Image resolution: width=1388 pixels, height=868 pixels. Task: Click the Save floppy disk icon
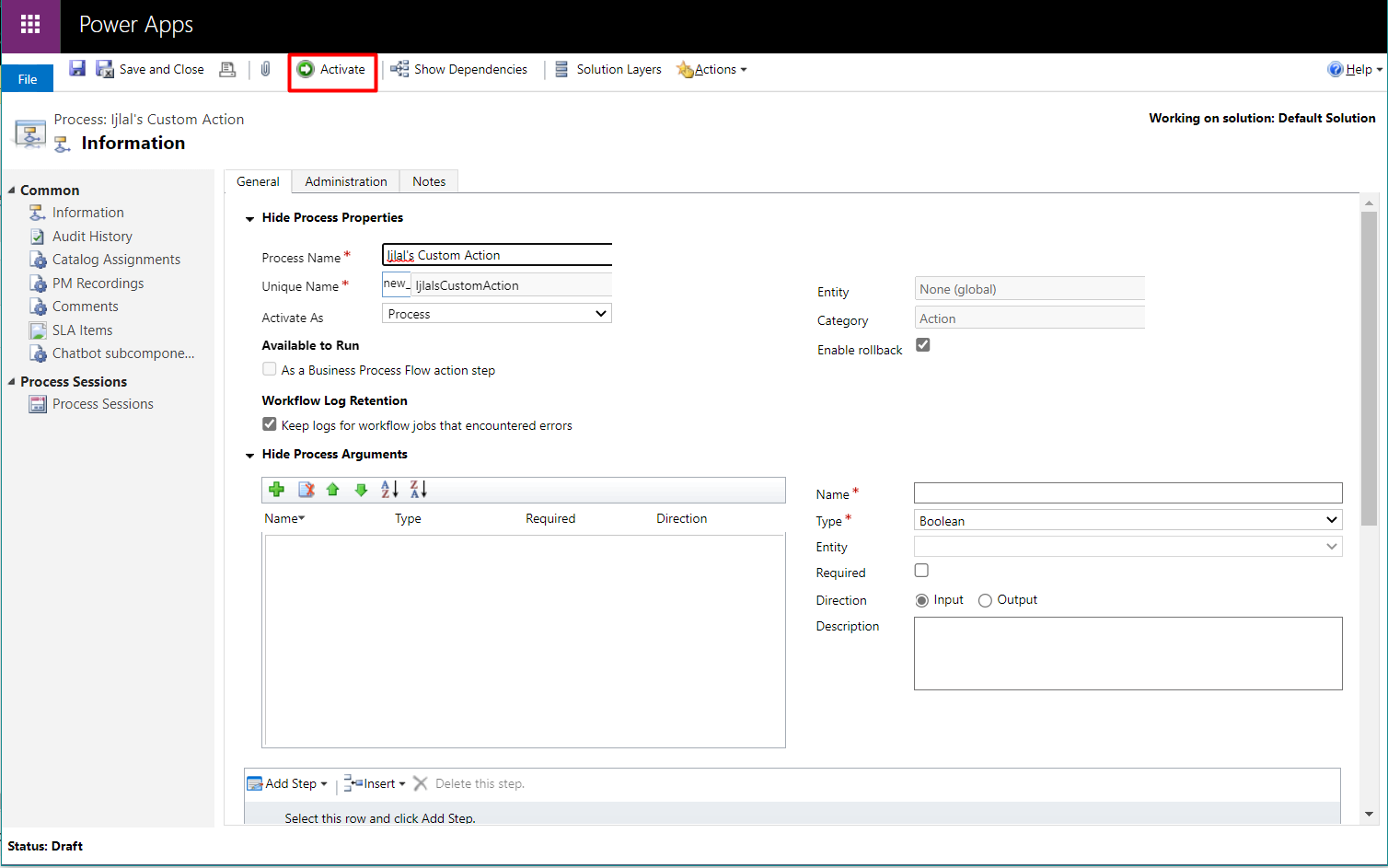[77, 69]
